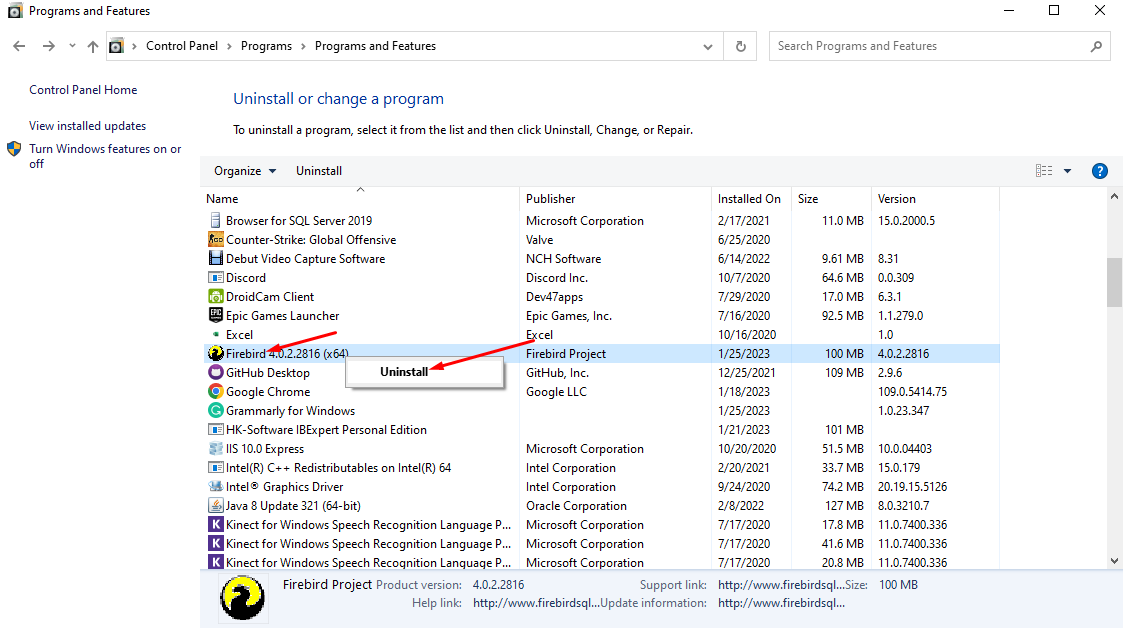Click the Search Programs and Features field
Image resolution: width=1123 pixels, height=628 pixels.
[x=930, y=46]
